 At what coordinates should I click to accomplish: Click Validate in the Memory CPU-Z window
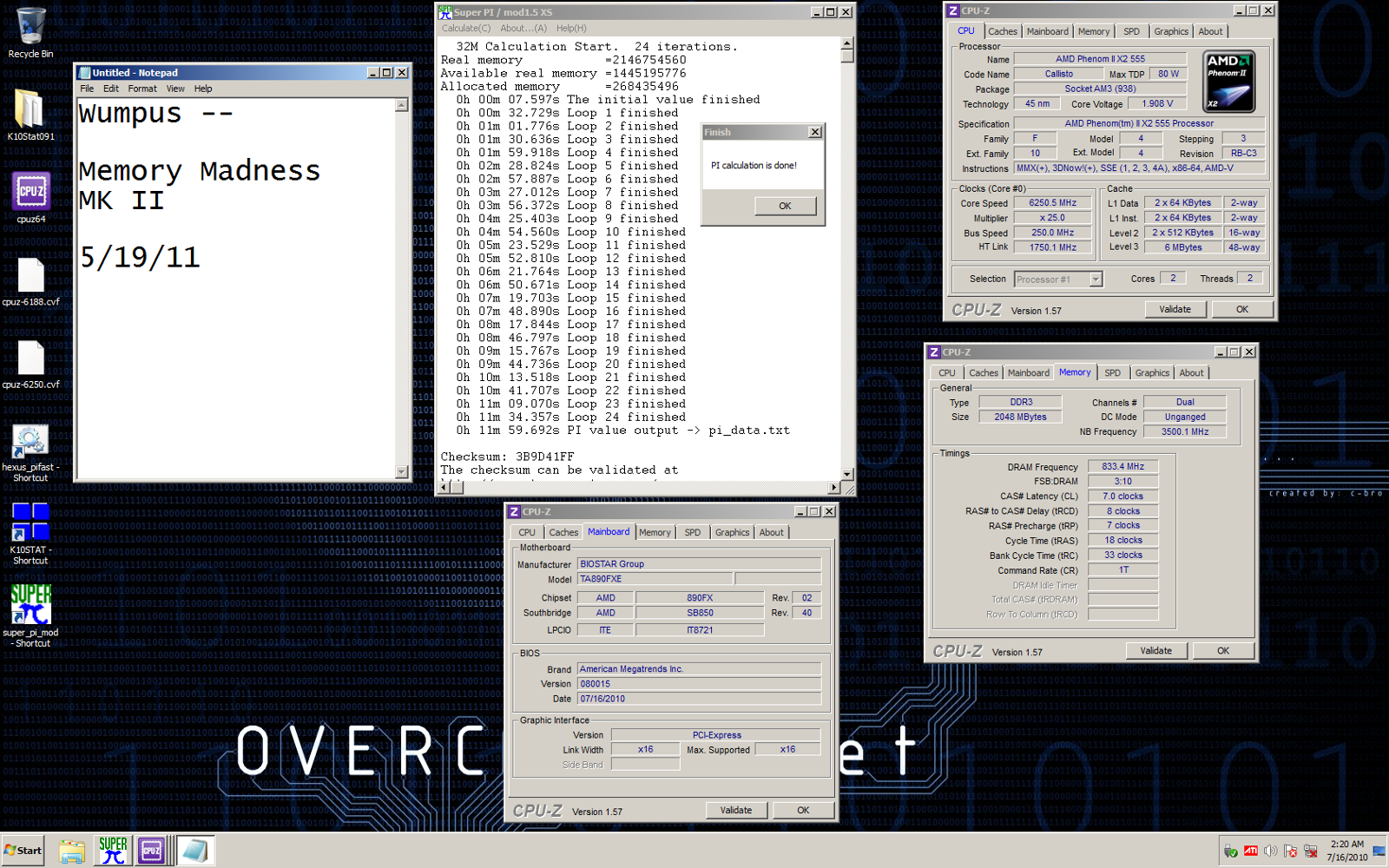(1155, 651)
